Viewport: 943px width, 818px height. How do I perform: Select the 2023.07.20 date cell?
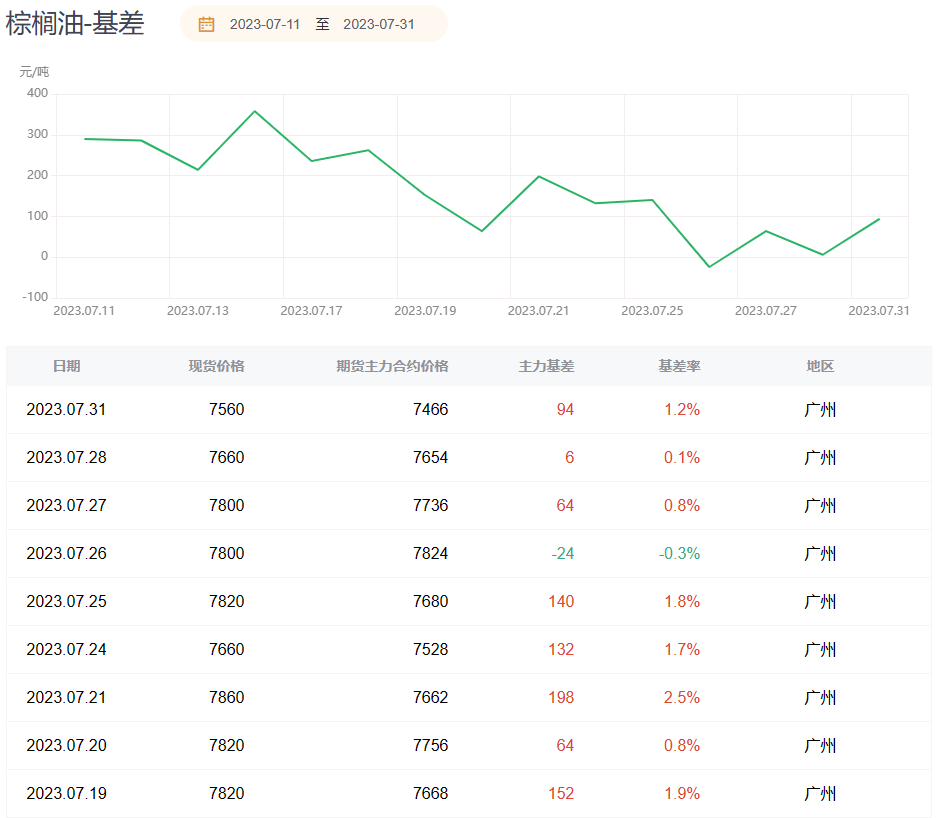pos(67,746)
